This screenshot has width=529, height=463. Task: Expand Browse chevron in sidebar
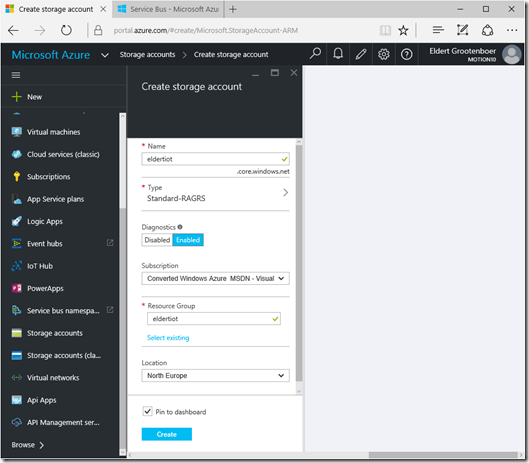41,445
